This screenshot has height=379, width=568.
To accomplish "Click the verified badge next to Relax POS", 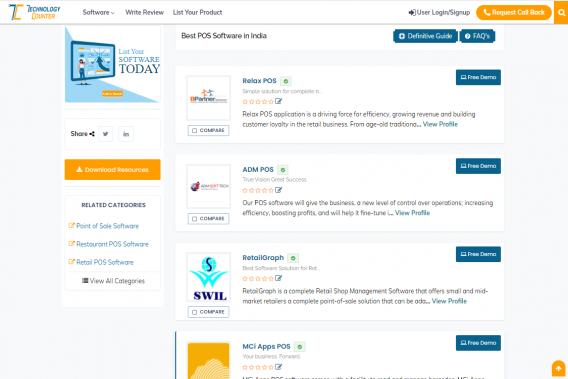I will [286, 81].
